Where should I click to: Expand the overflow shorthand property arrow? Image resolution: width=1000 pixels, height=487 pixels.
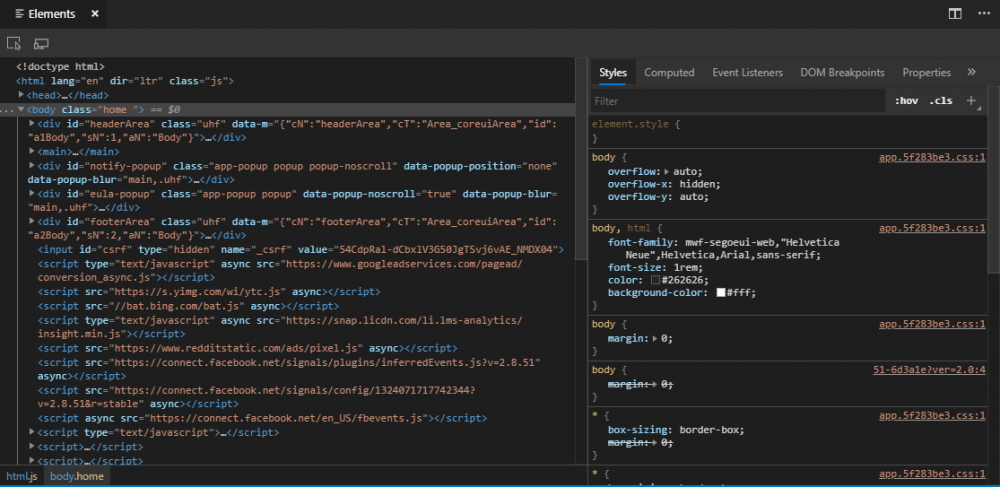(x=667, y=171)
